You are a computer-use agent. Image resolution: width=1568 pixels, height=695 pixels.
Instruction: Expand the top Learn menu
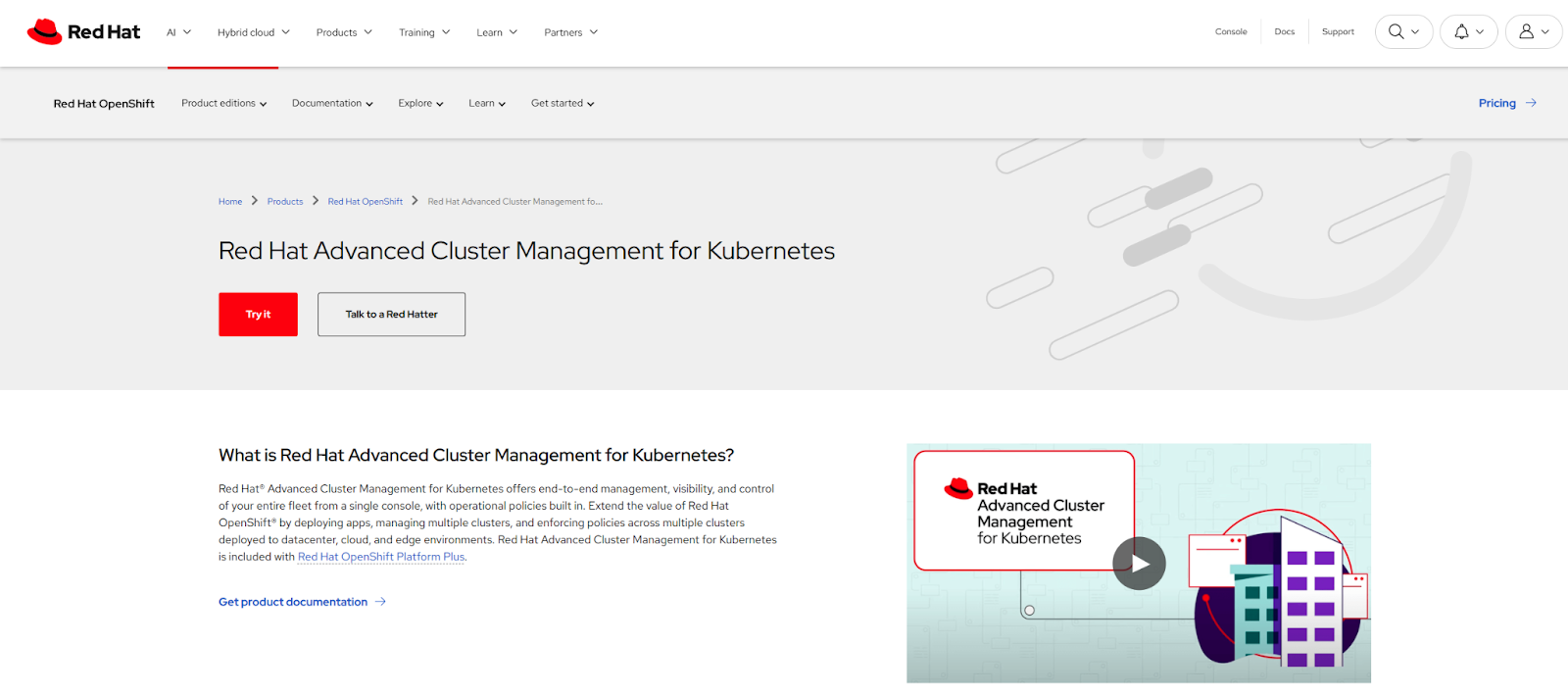497,32
